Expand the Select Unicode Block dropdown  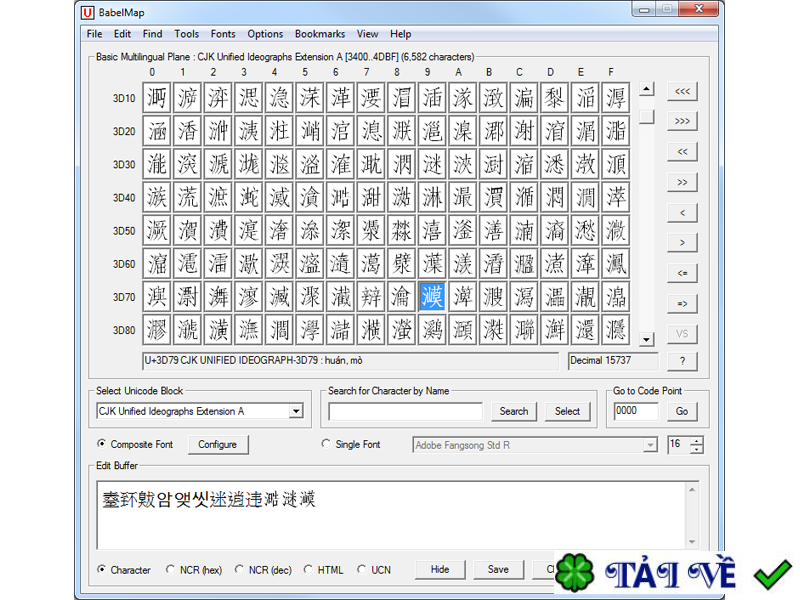[295, 411]
